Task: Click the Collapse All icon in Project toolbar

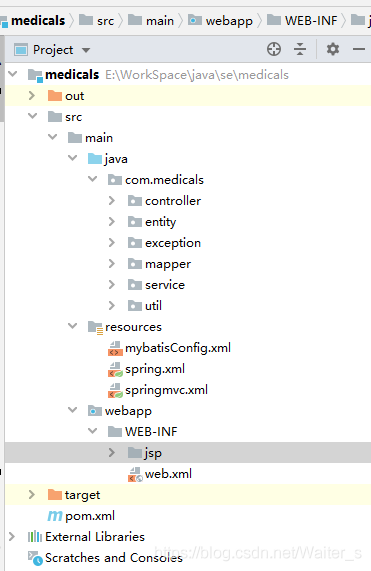Action: (x=300, y=49)
